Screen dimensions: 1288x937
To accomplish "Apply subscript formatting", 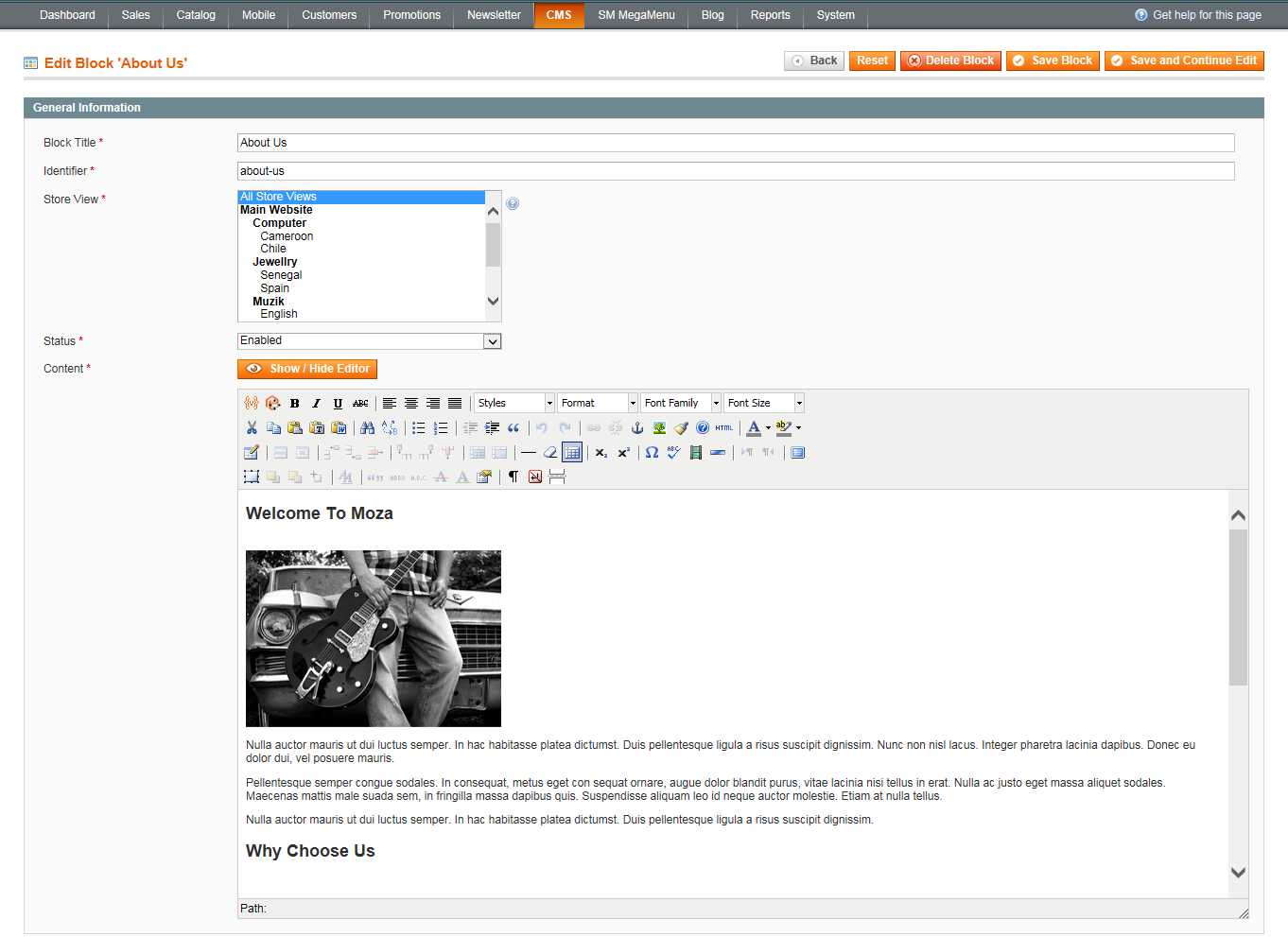I will click(x=601, y=452).
